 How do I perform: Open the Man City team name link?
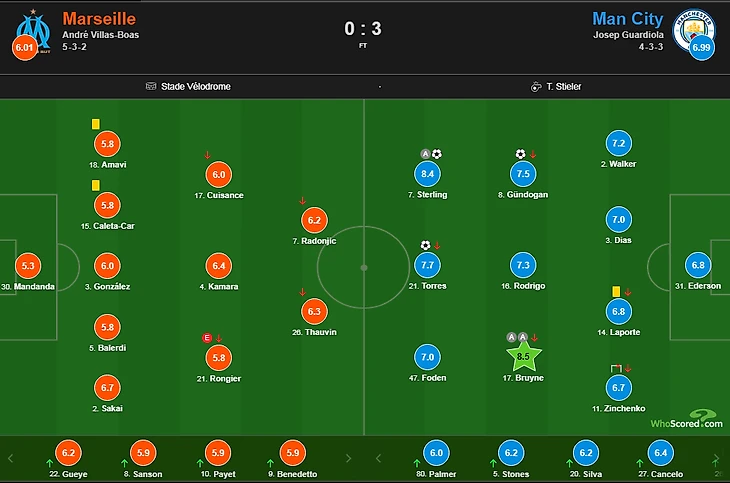coord(628,19)
